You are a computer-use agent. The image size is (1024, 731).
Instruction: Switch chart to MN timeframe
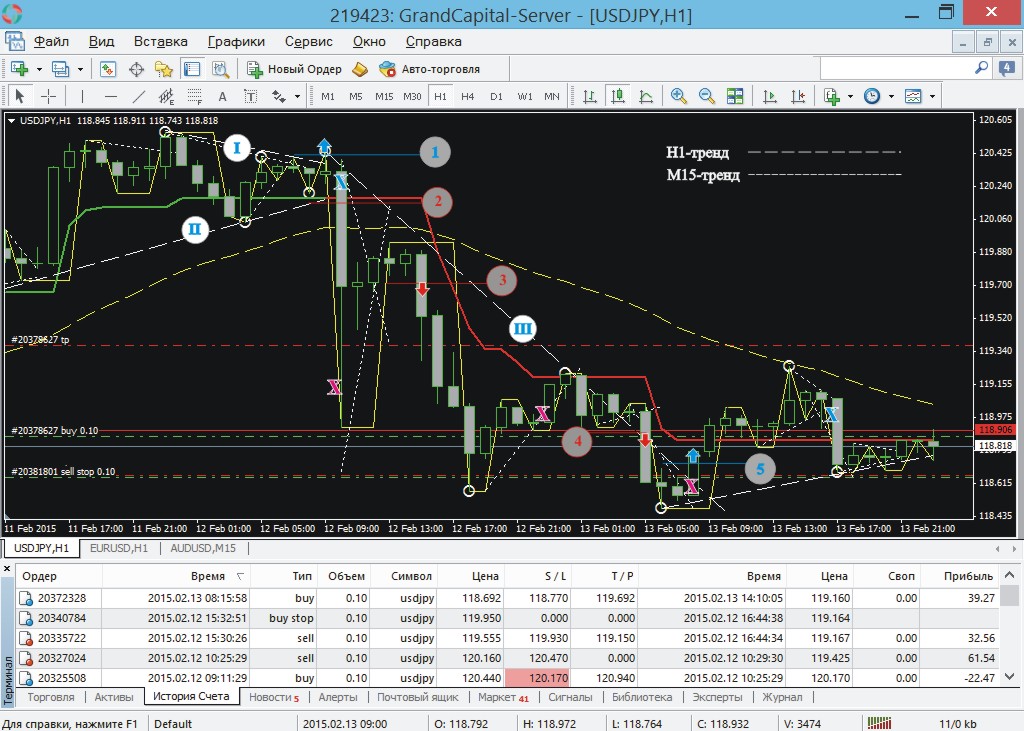(552, 97)
